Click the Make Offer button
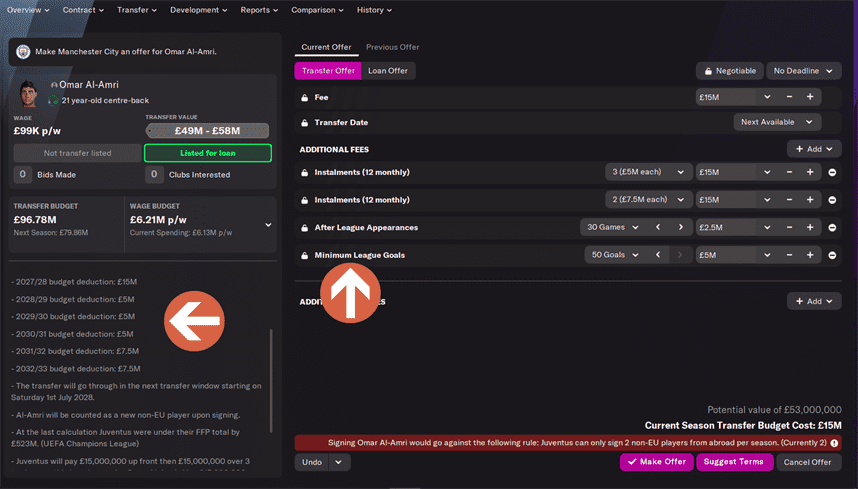The image size is (858, 489). (657, 462)
